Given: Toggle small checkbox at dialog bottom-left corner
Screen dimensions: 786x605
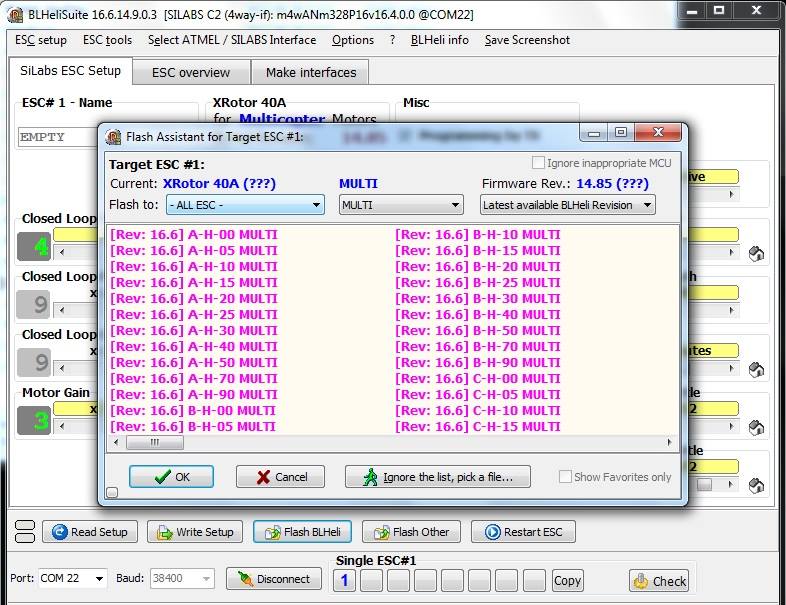Looking at the screenshot, I should coord(112,493).
